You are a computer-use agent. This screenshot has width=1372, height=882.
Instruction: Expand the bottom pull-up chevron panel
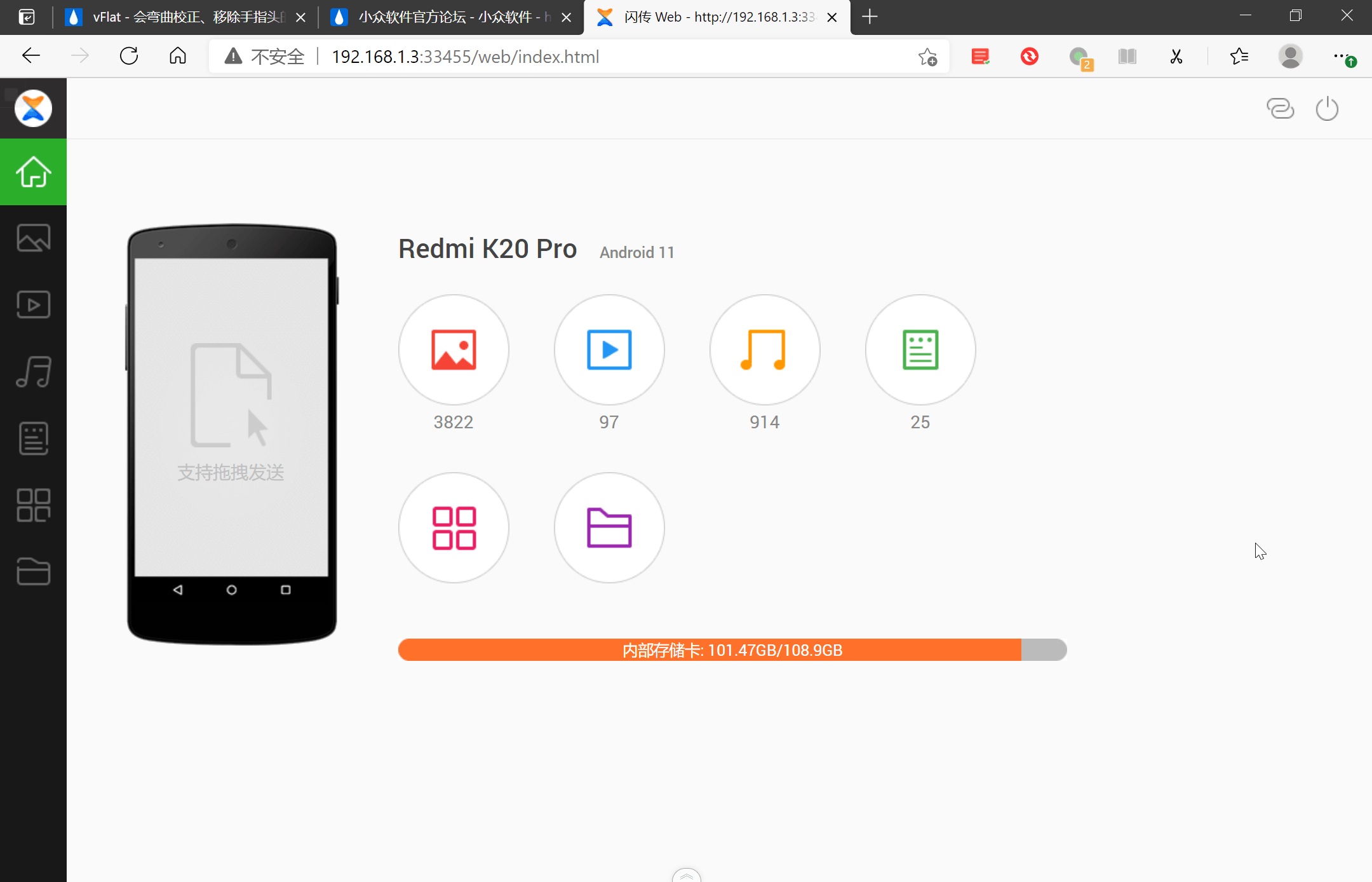click(686, 876)
